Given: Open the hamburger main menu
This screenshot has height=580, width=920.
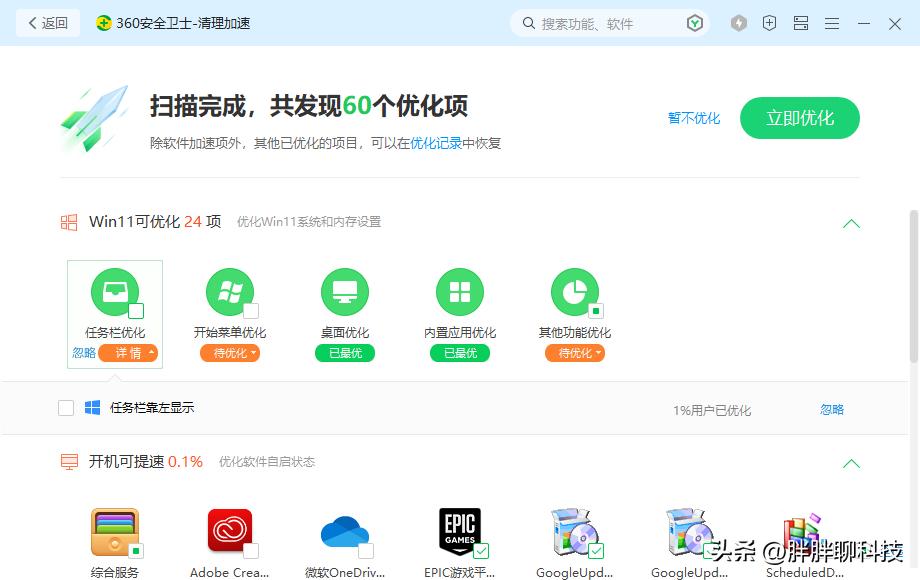Looking at the screenshot, I should coord(831,22).
